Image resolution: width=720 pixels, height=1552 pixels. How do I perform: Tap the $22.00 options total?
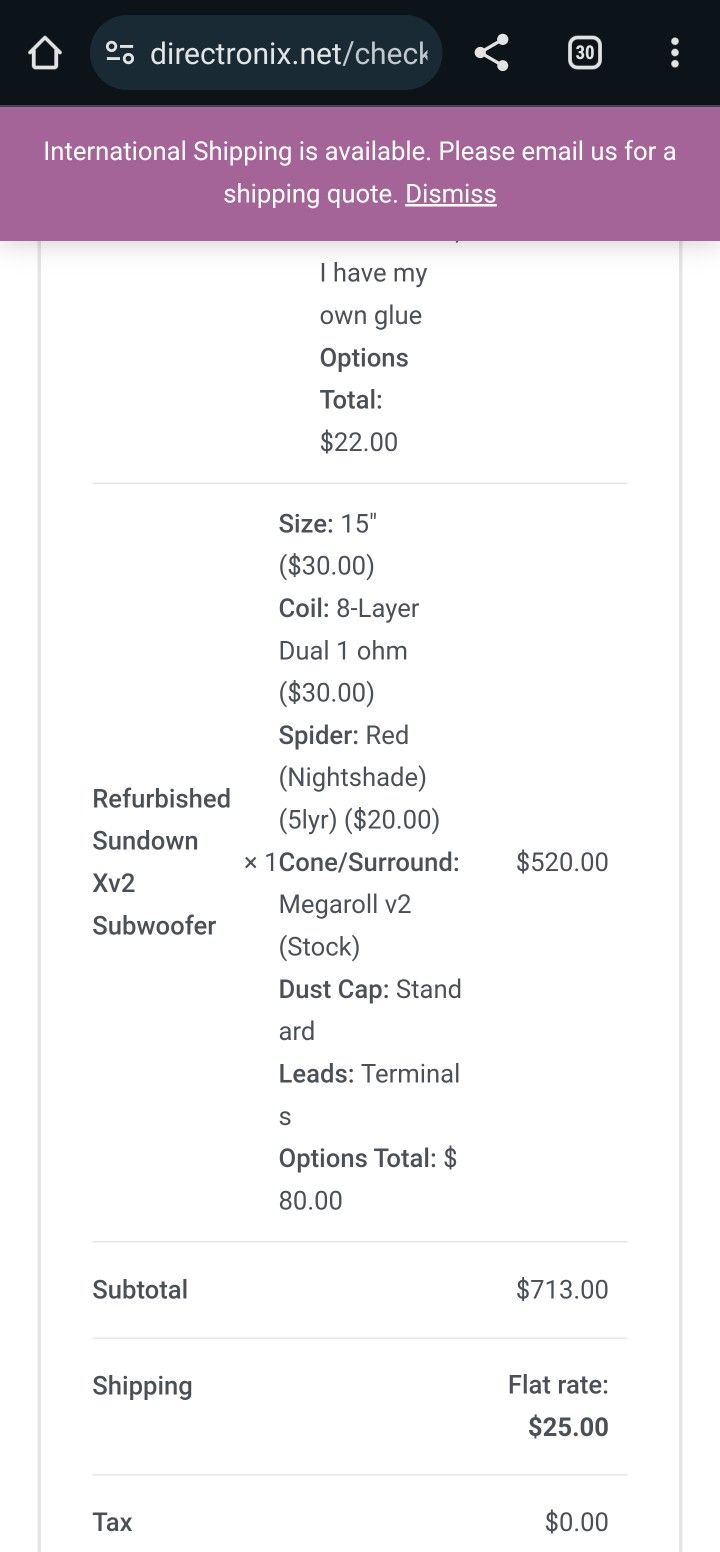click(359, 442)
